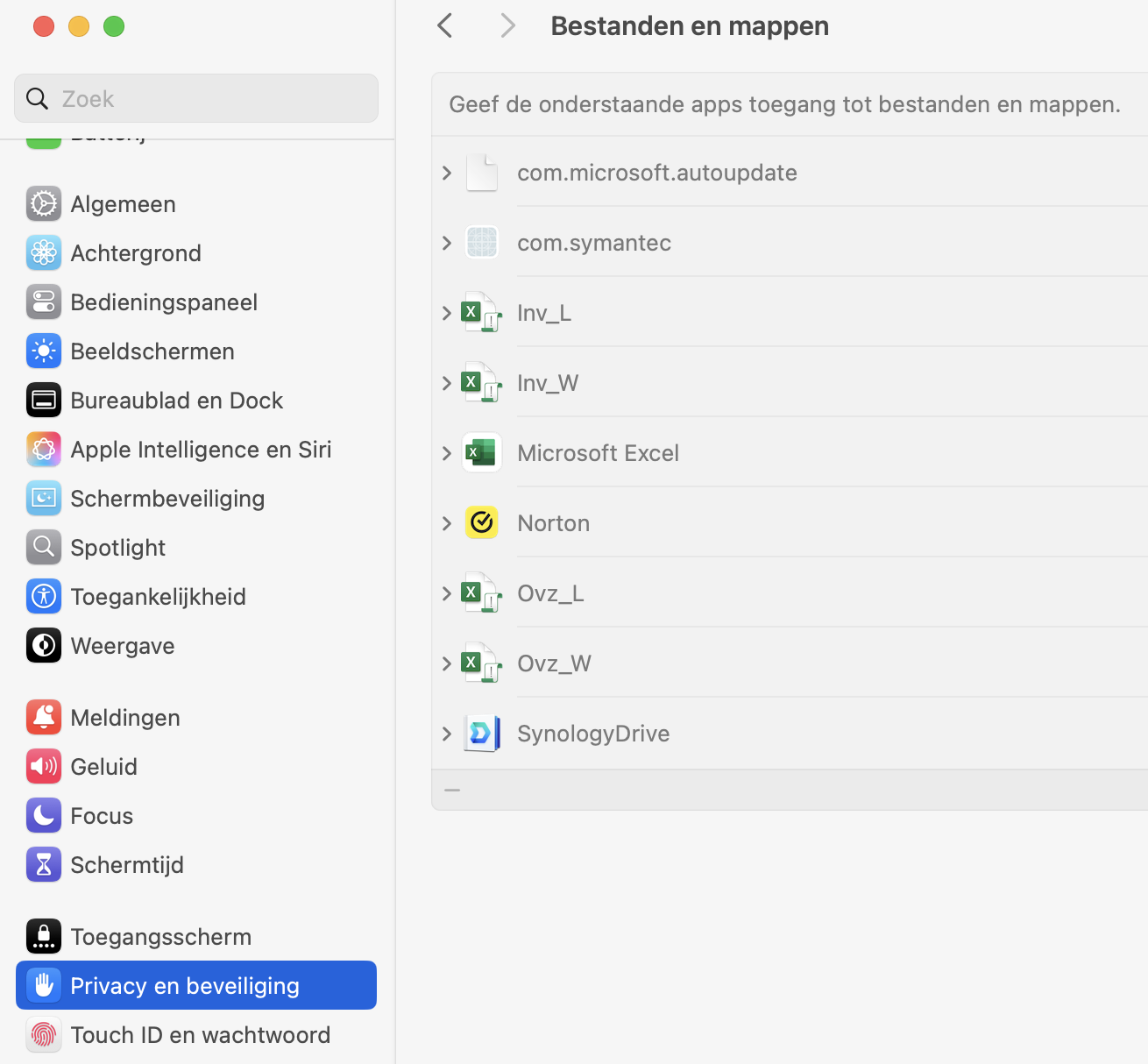Expand the Norton permissions row
This screenshot has height=1064, width=1148.
(447, 523)
